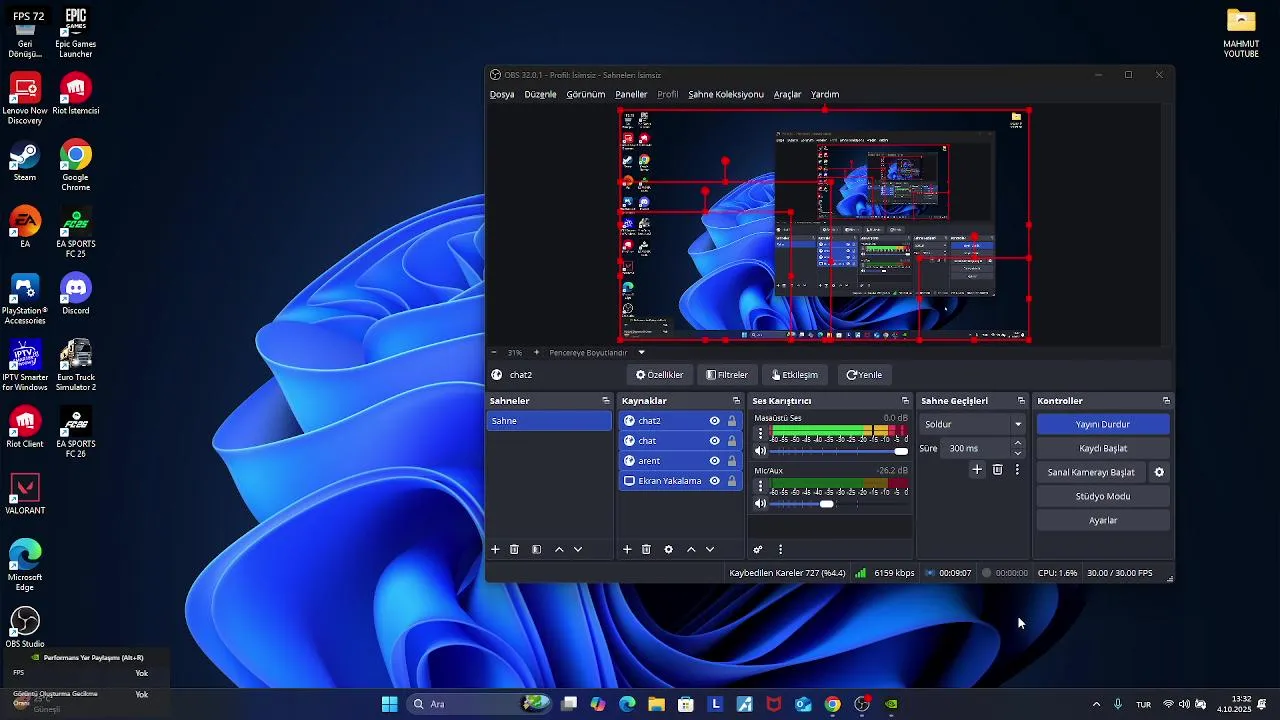
Task: Click Filtreler button
Action: (x=727, y=375)
